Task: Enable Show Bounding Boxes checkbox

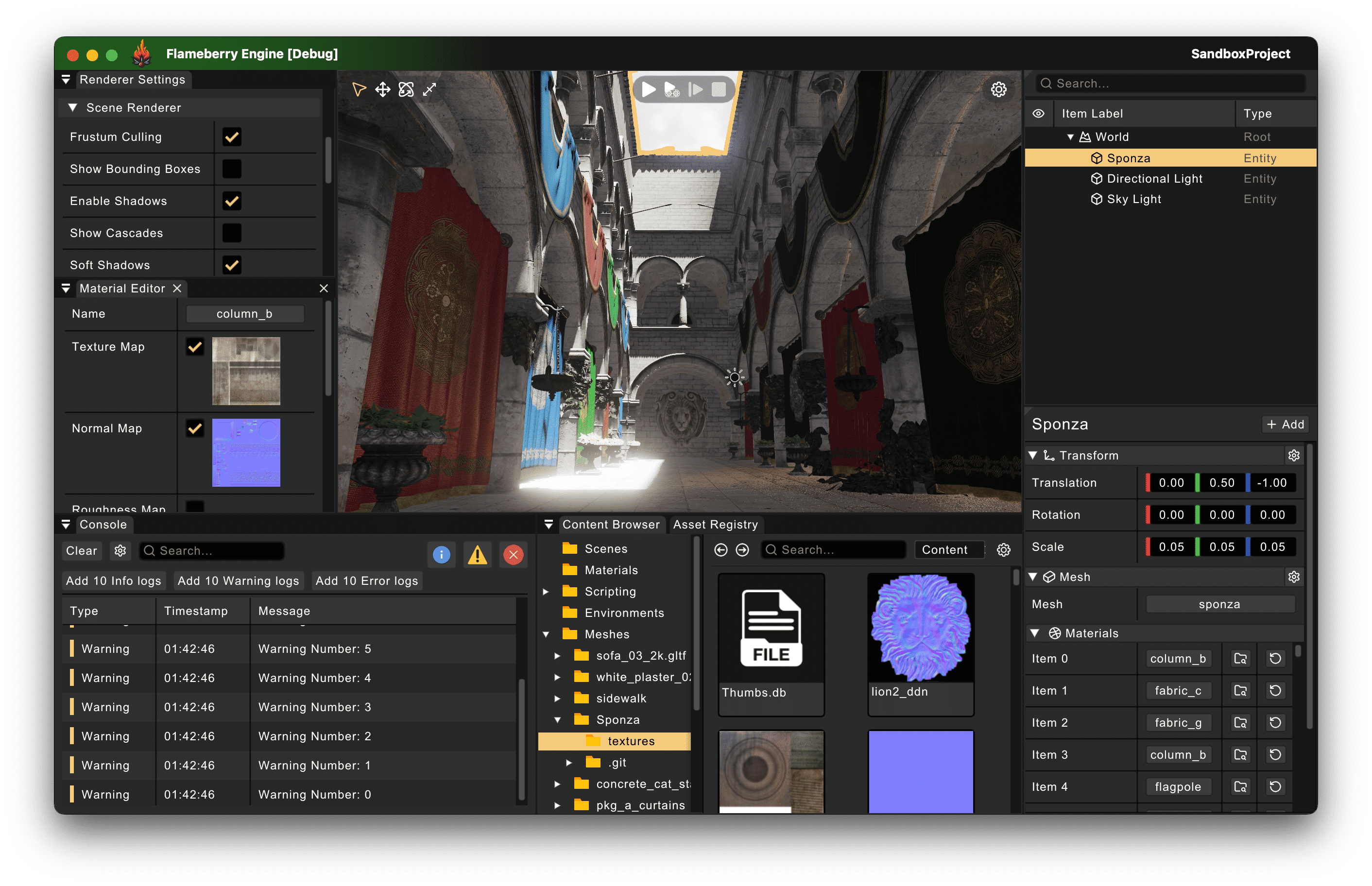Action: (232, 169)
